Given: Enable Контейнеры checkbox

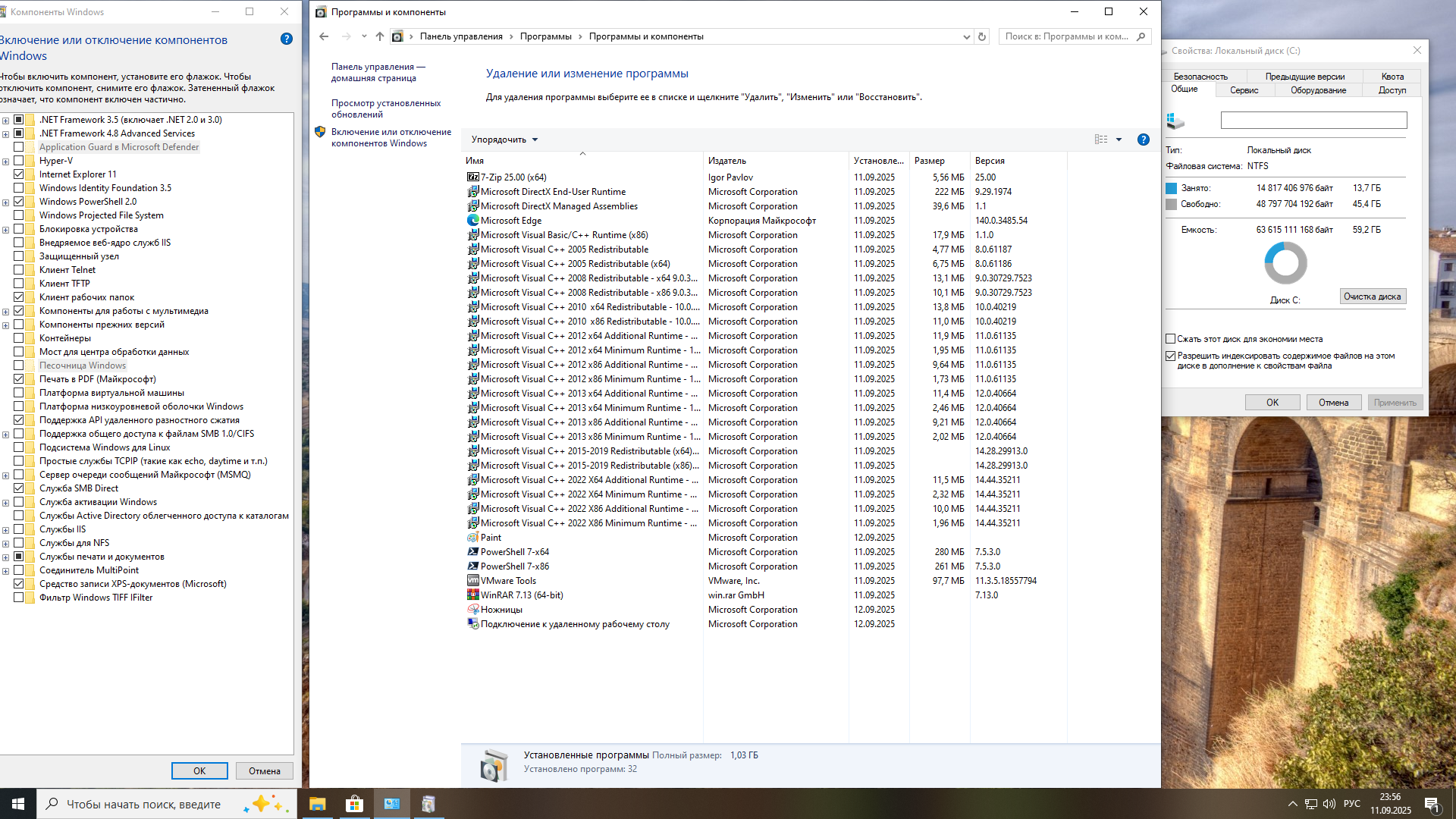Looking at the screenshot, I should tap(19, 338).
